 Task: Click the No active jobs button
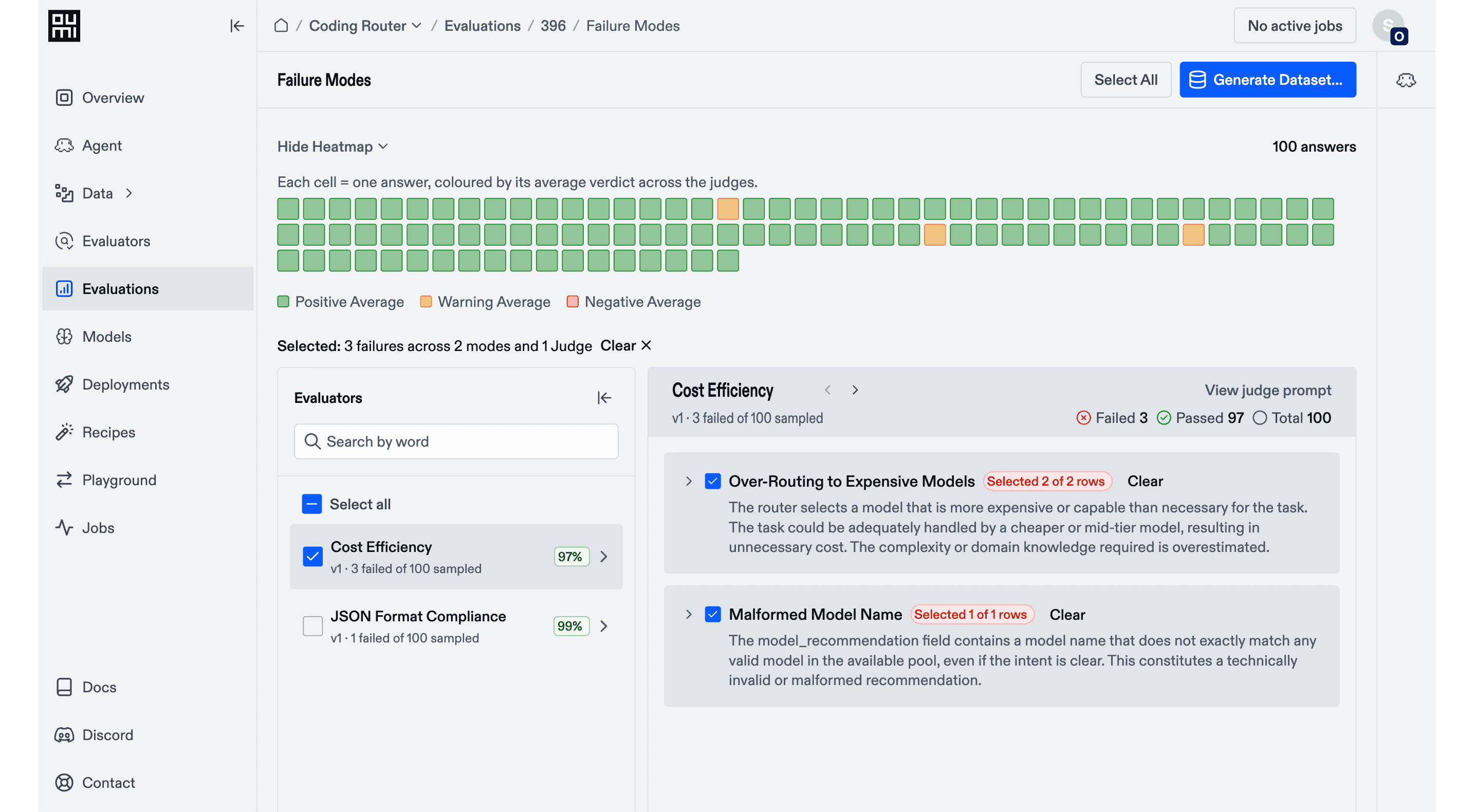coord(1295,26)
